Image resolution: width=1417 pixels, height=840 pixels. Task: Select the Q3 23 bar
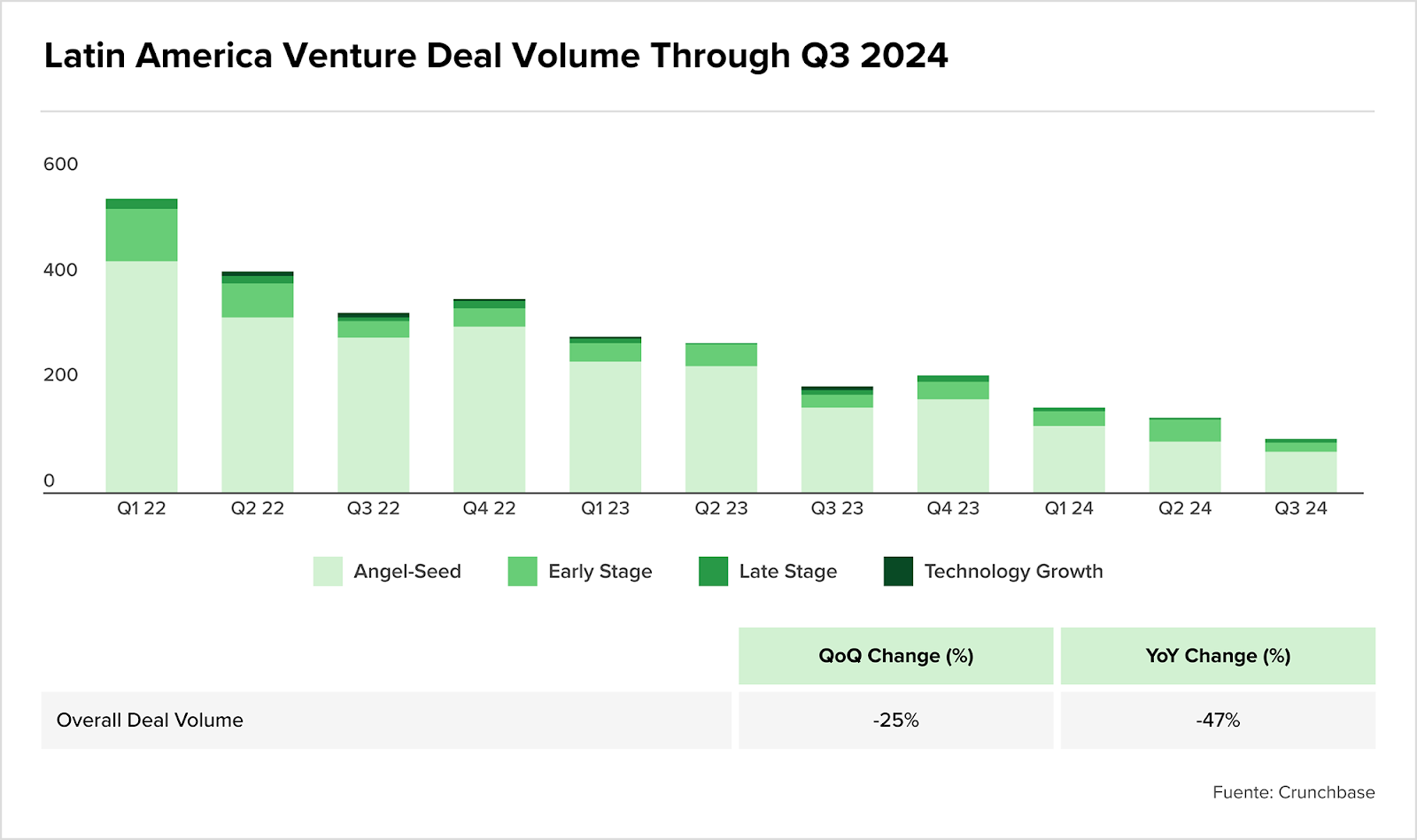tap(837, 443)
